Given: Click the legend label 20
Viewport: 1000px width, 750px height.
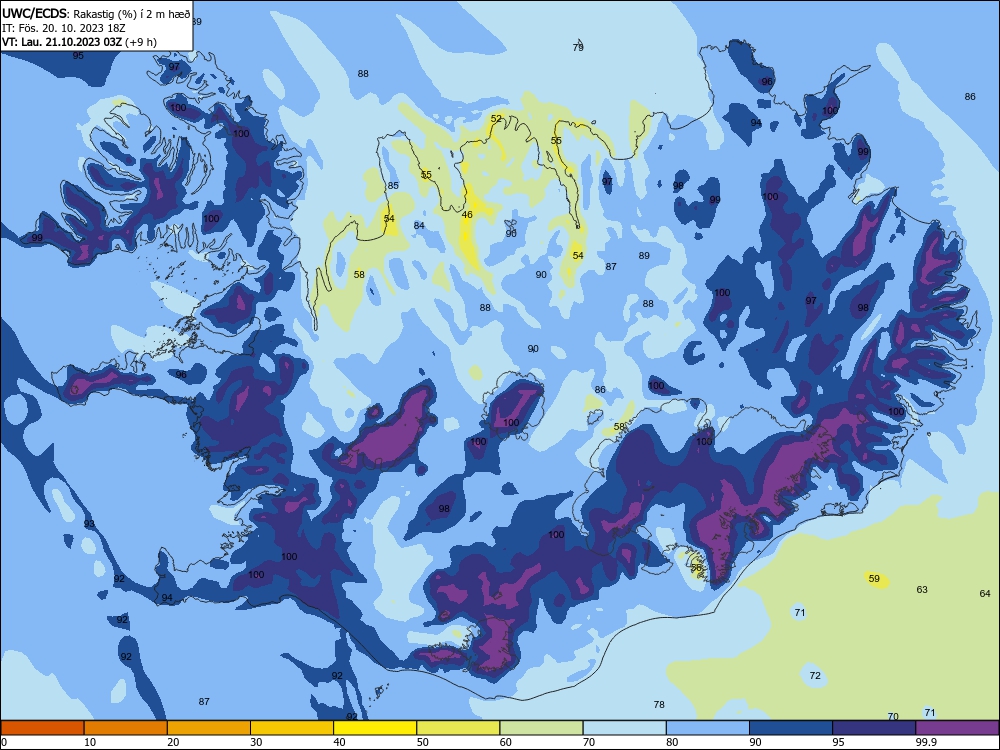Looking at the screenshot, I should (173, 742).
